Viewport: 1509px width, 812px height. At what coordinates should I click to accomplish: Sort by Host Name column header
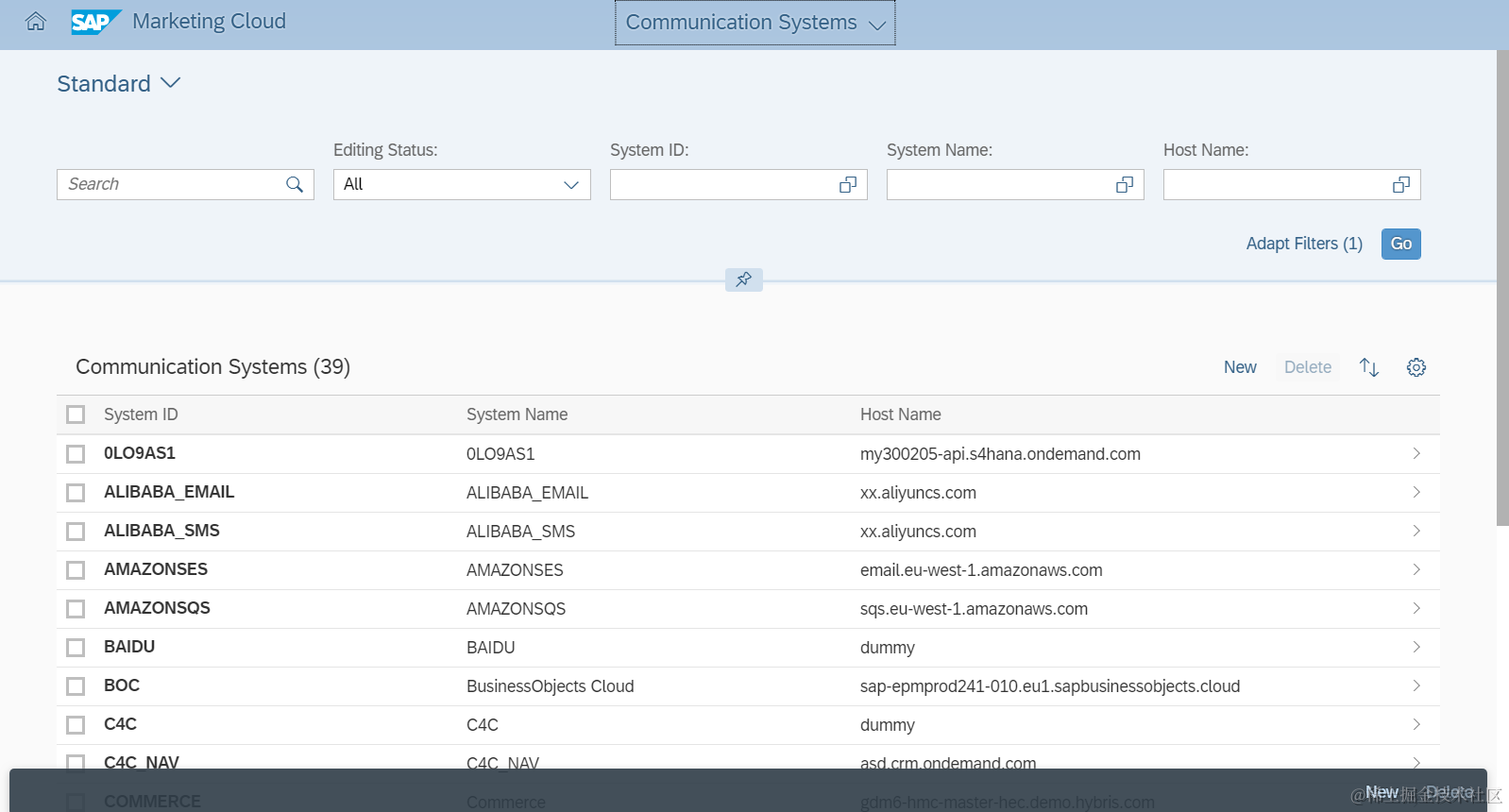(900, 414)
